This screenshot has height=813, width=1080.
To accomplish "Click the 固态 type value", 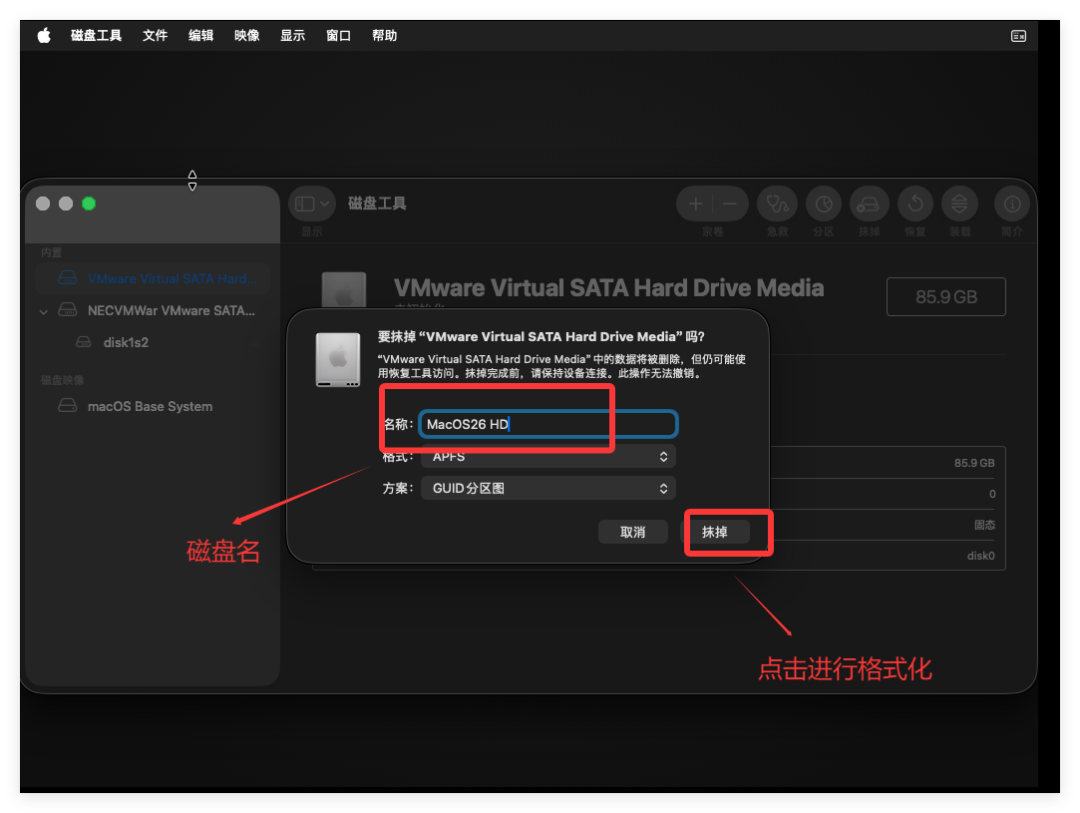I will 984,524.
